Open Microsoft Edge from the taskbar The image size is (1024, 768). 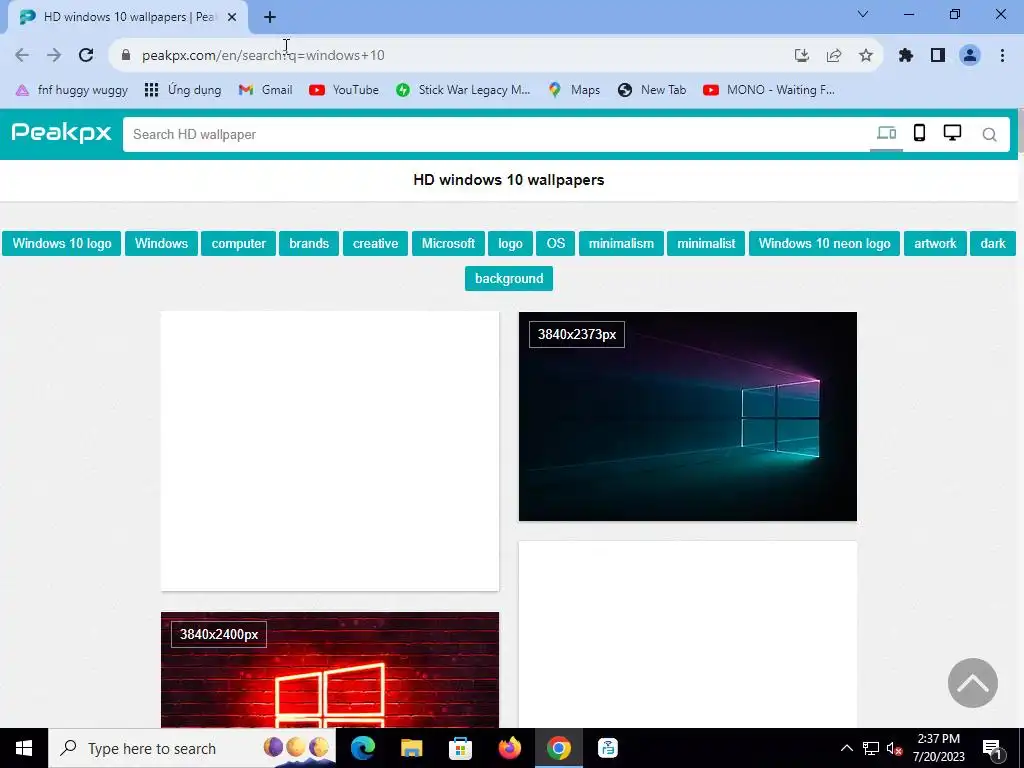click(x=362, y=748)
